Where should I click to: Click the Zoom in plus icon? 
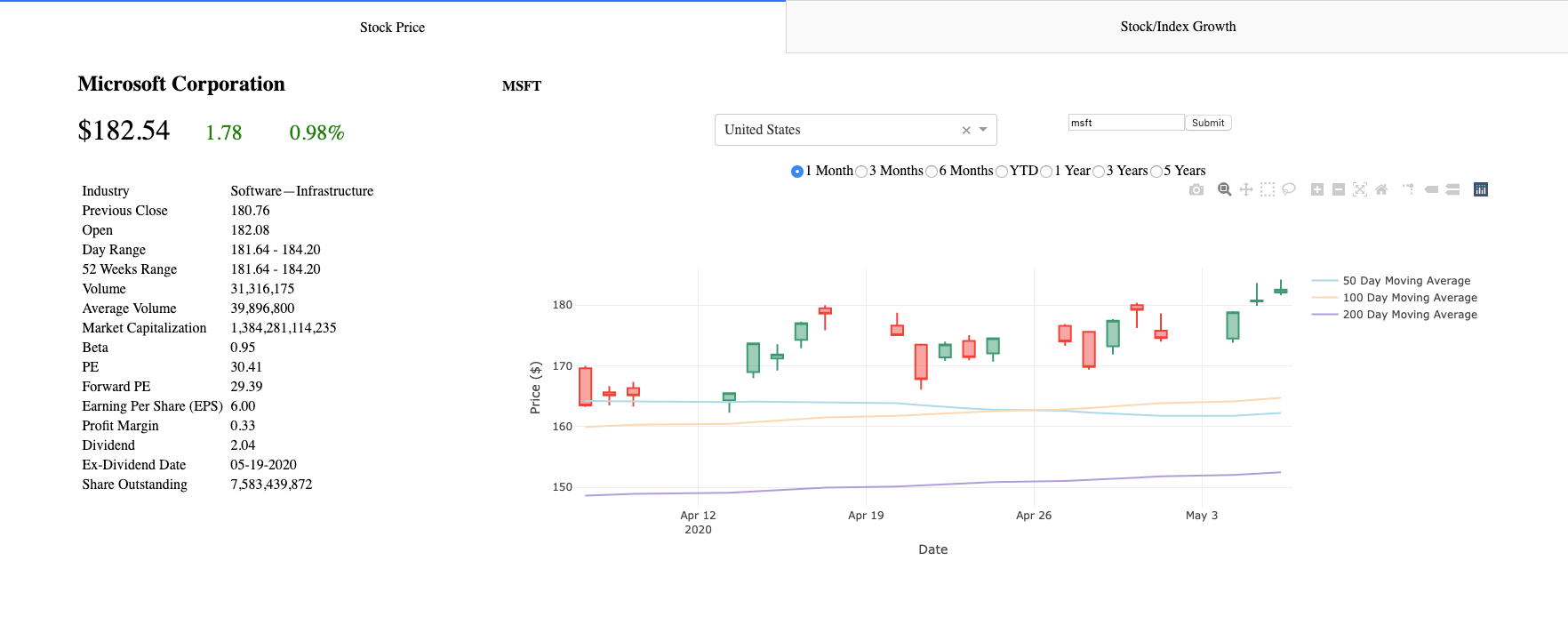(1317, 189)
